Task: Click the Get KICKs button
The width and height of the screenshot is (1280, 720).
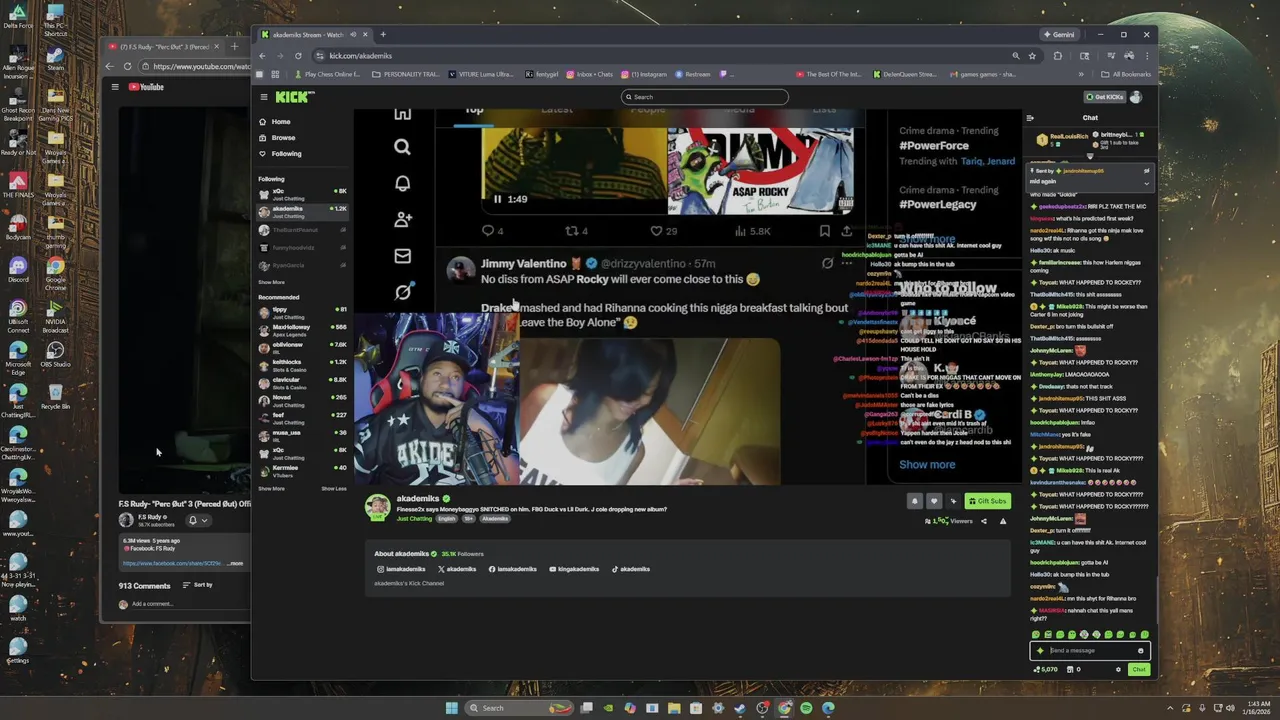Action: pyautogui.click(x=1105, y=97)
